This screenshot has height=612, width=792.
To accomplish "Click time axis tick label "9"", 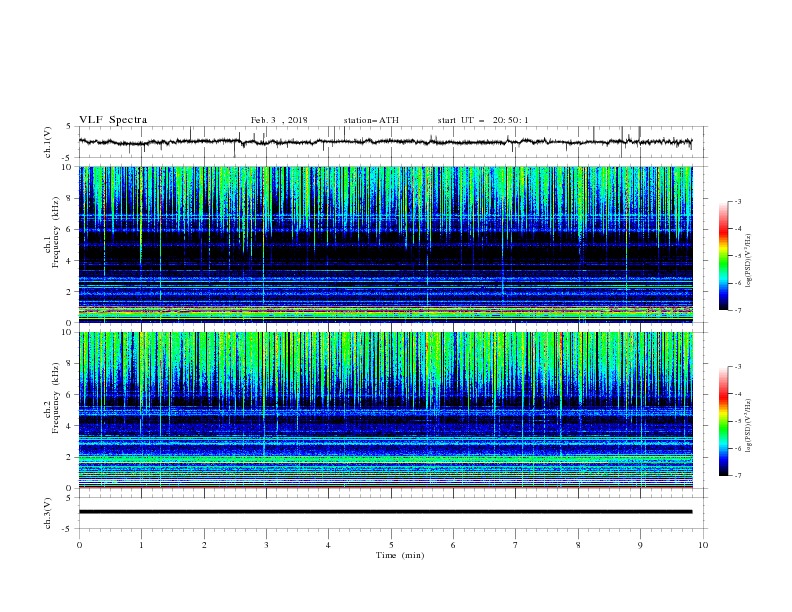I will point(640,545).
